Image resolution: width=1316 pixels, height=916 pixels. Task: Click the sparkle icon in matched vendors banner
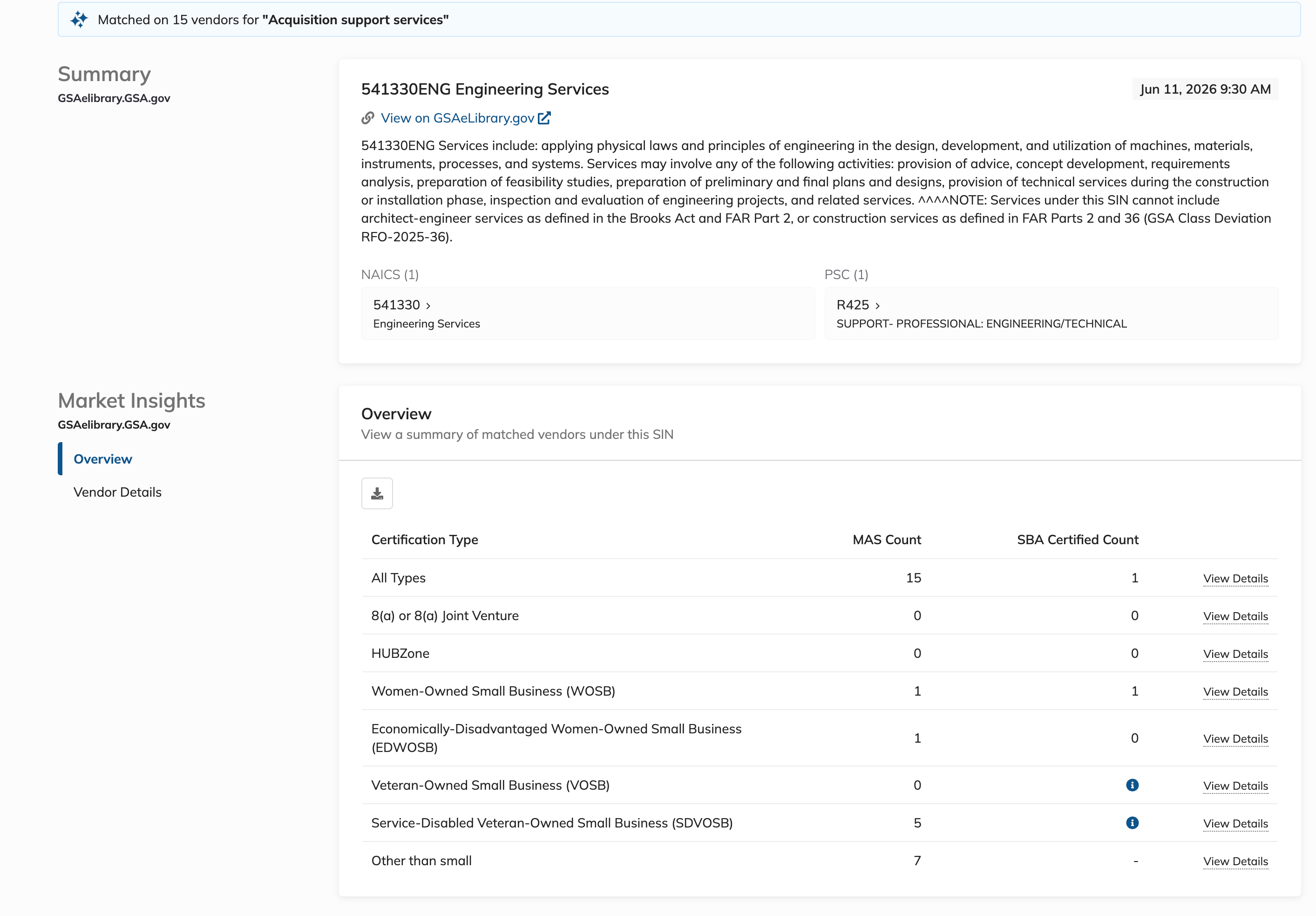pyautogui.click(x=79, y=20)
